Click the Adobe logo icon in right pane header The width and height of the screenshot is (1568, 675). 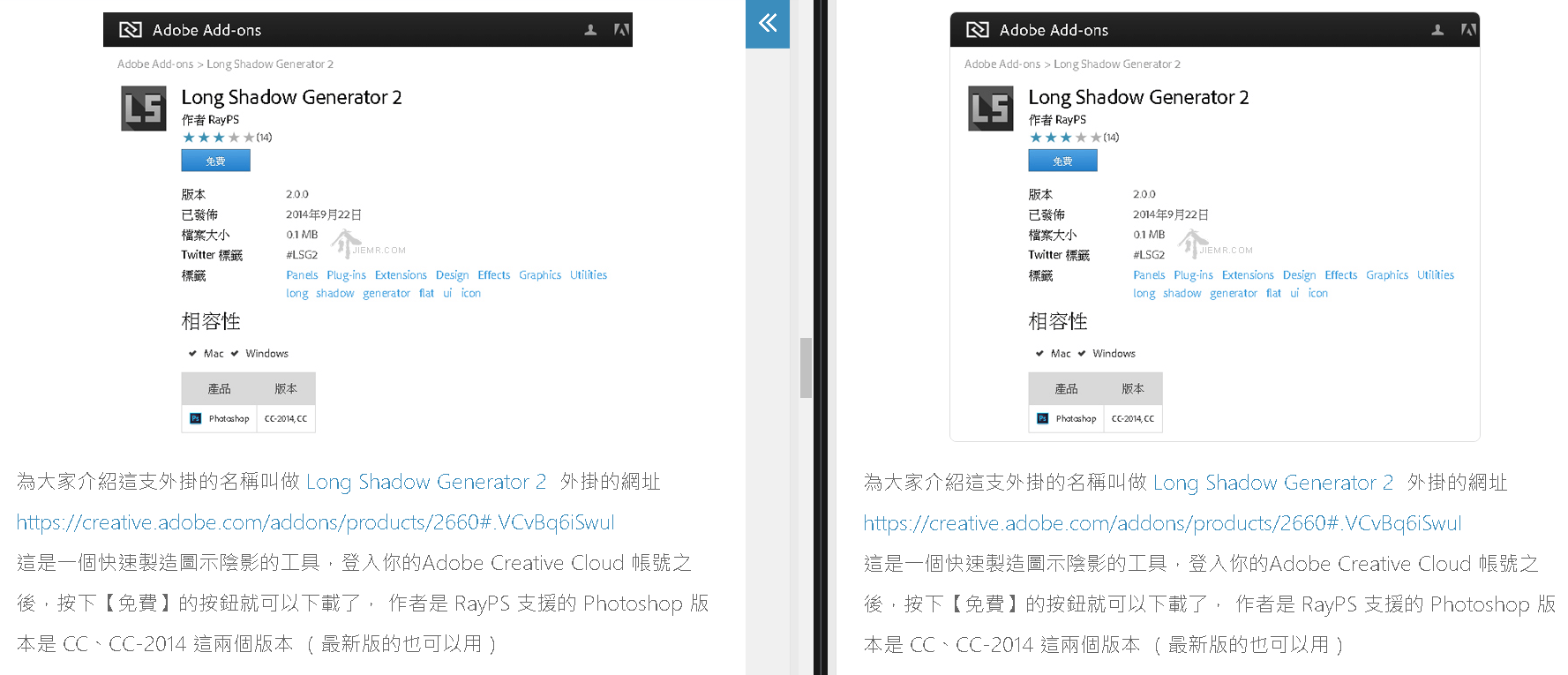pos(1468,30)
